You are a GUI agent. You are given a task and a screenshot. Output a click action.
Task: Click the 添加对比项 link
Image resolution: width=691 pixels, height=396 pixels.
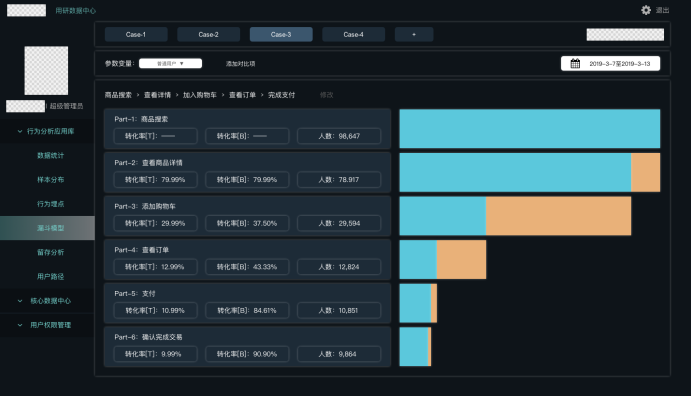(240, 64)
